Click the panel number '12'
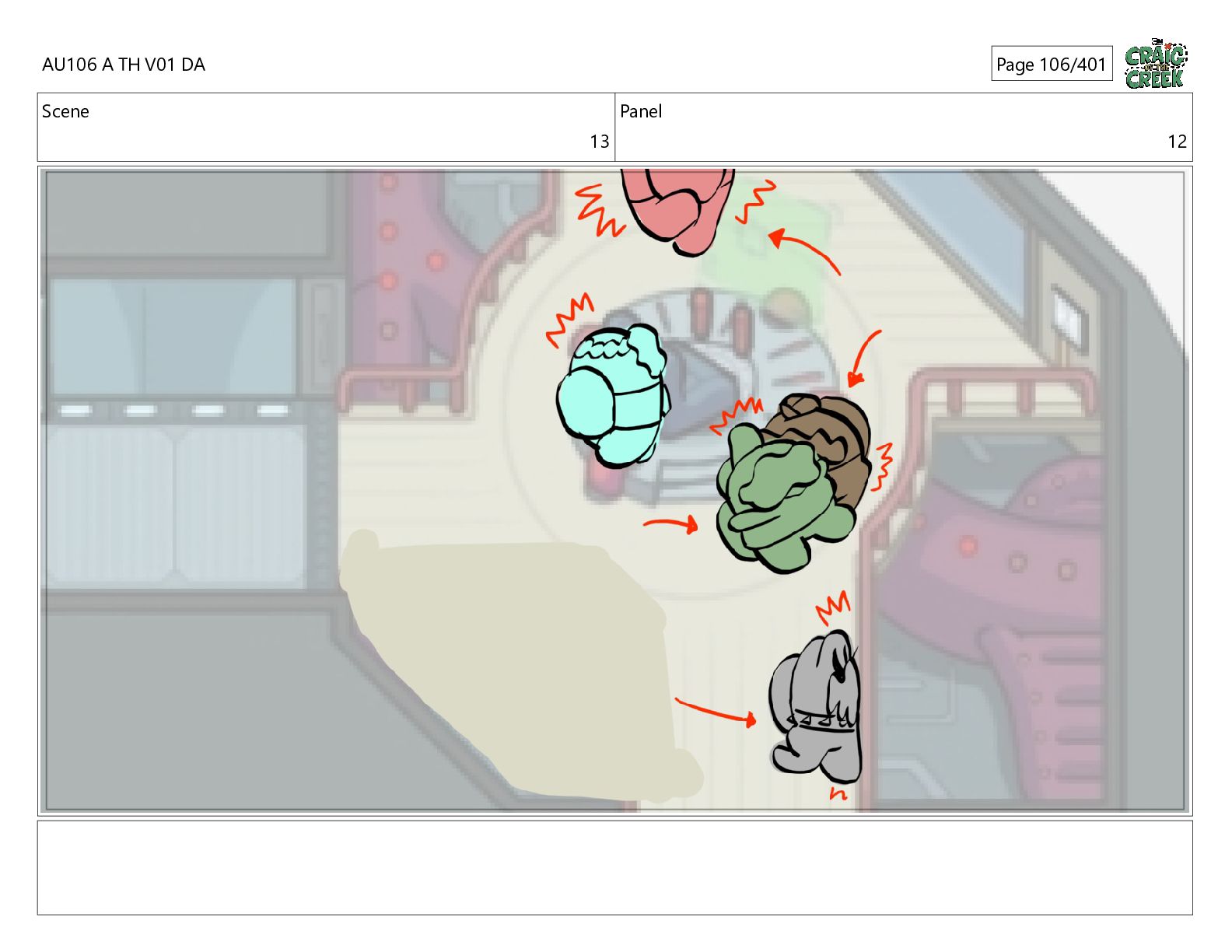 click(1177, 142)
